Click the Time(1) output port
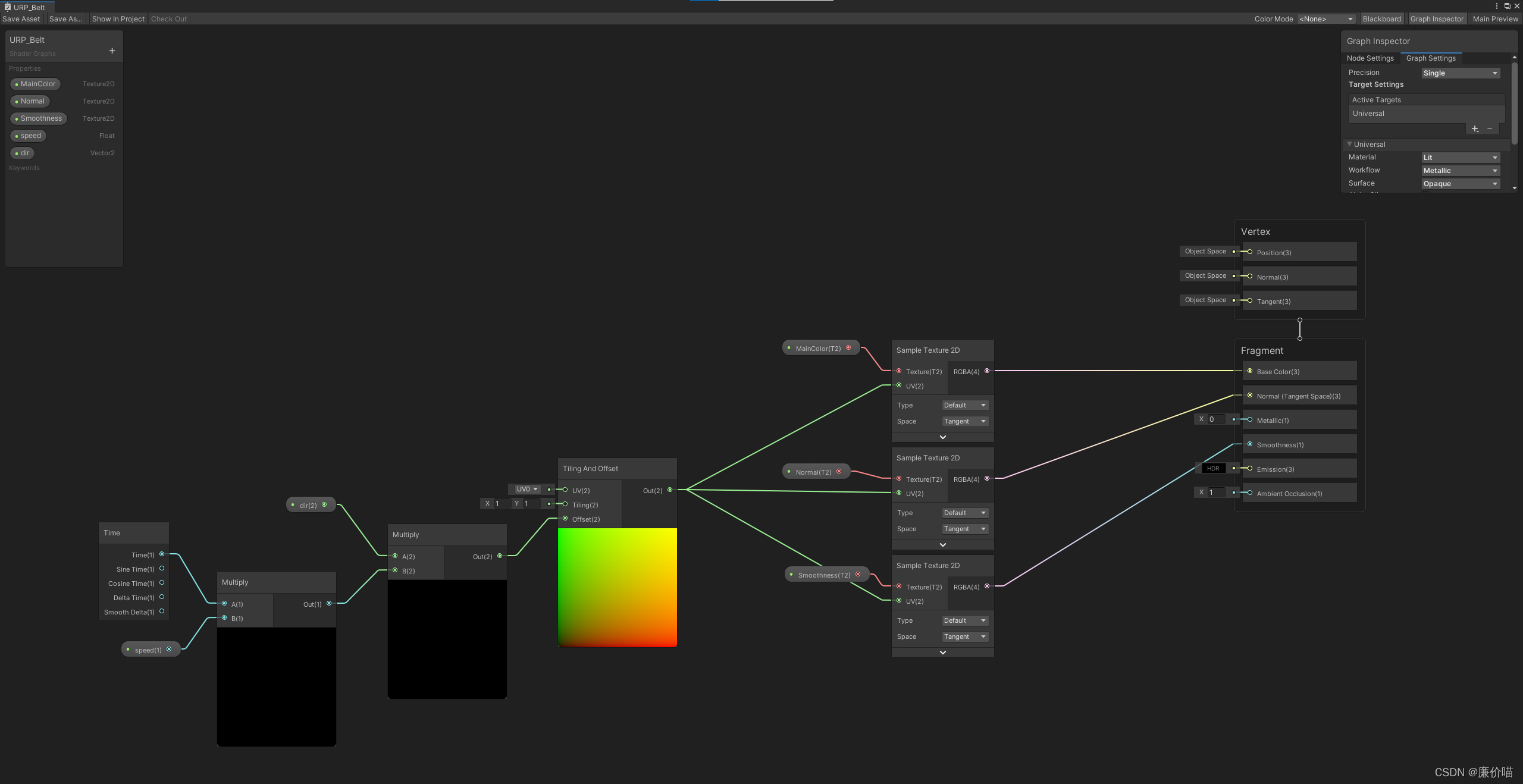 coord(162,554)
